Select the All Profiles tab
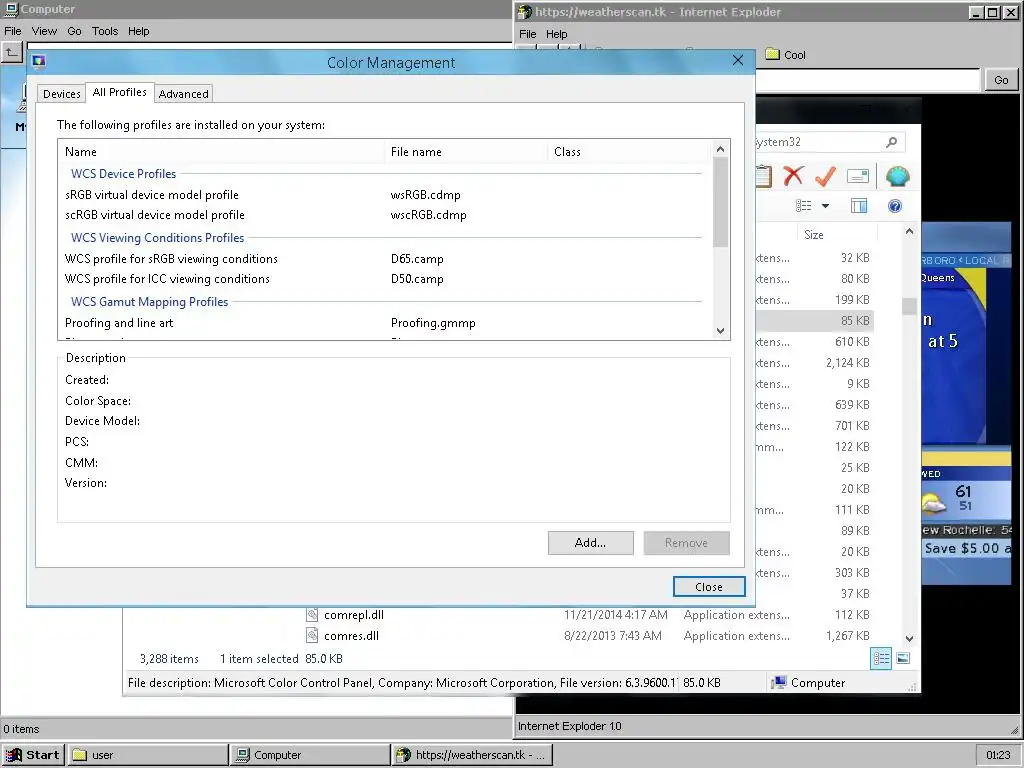1024x768 pixels. 120,92
